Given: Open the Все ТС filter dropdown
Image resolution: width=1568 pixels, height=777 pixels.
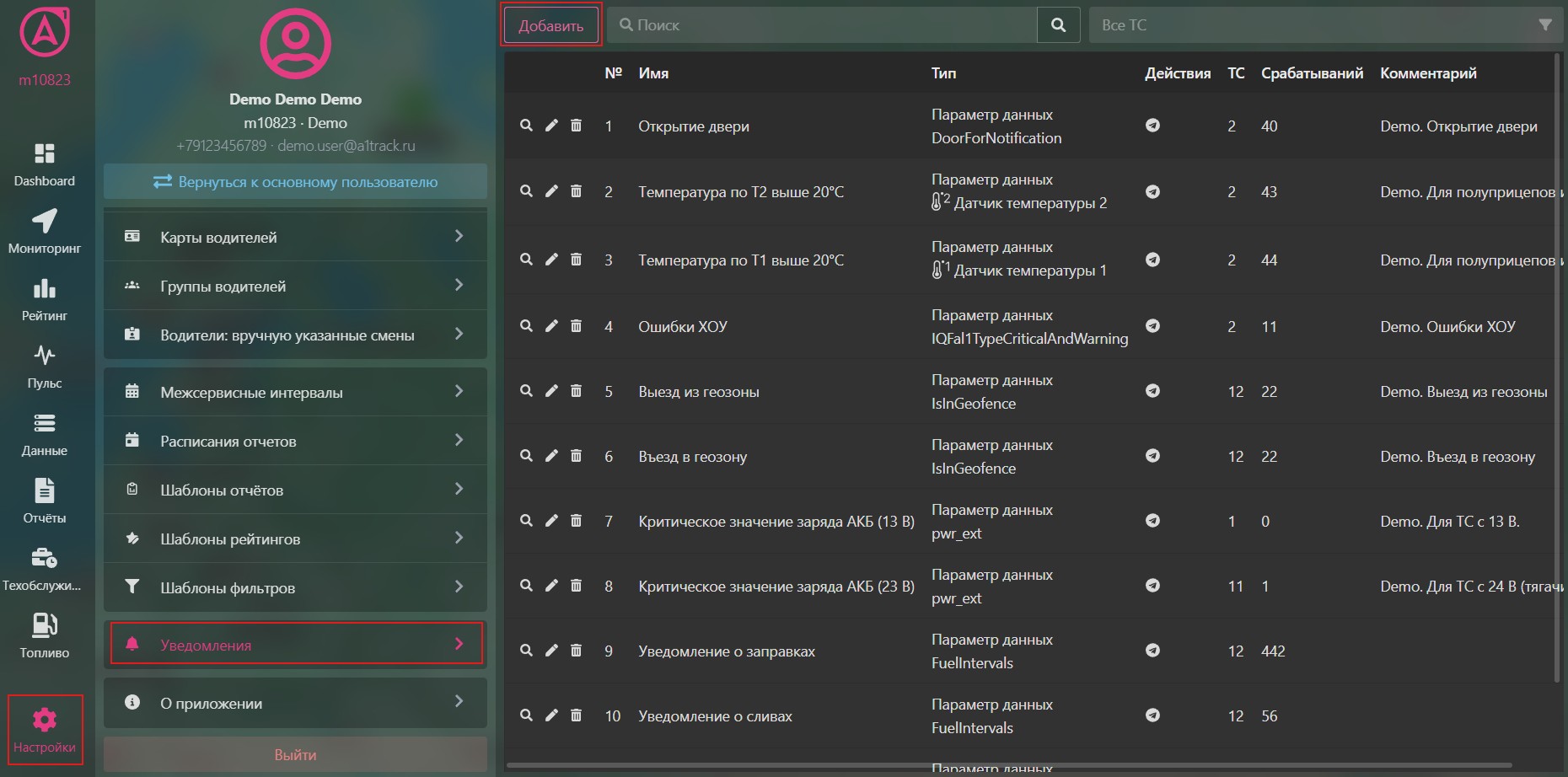Looking at the screenshot, I should coord(1326,25).
